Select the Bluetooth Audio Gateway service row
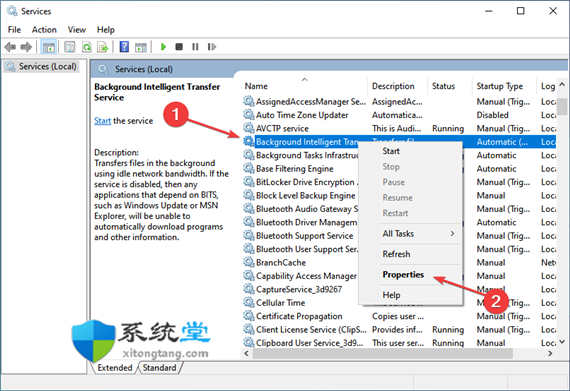570x391 pixels. click(399, 209)
